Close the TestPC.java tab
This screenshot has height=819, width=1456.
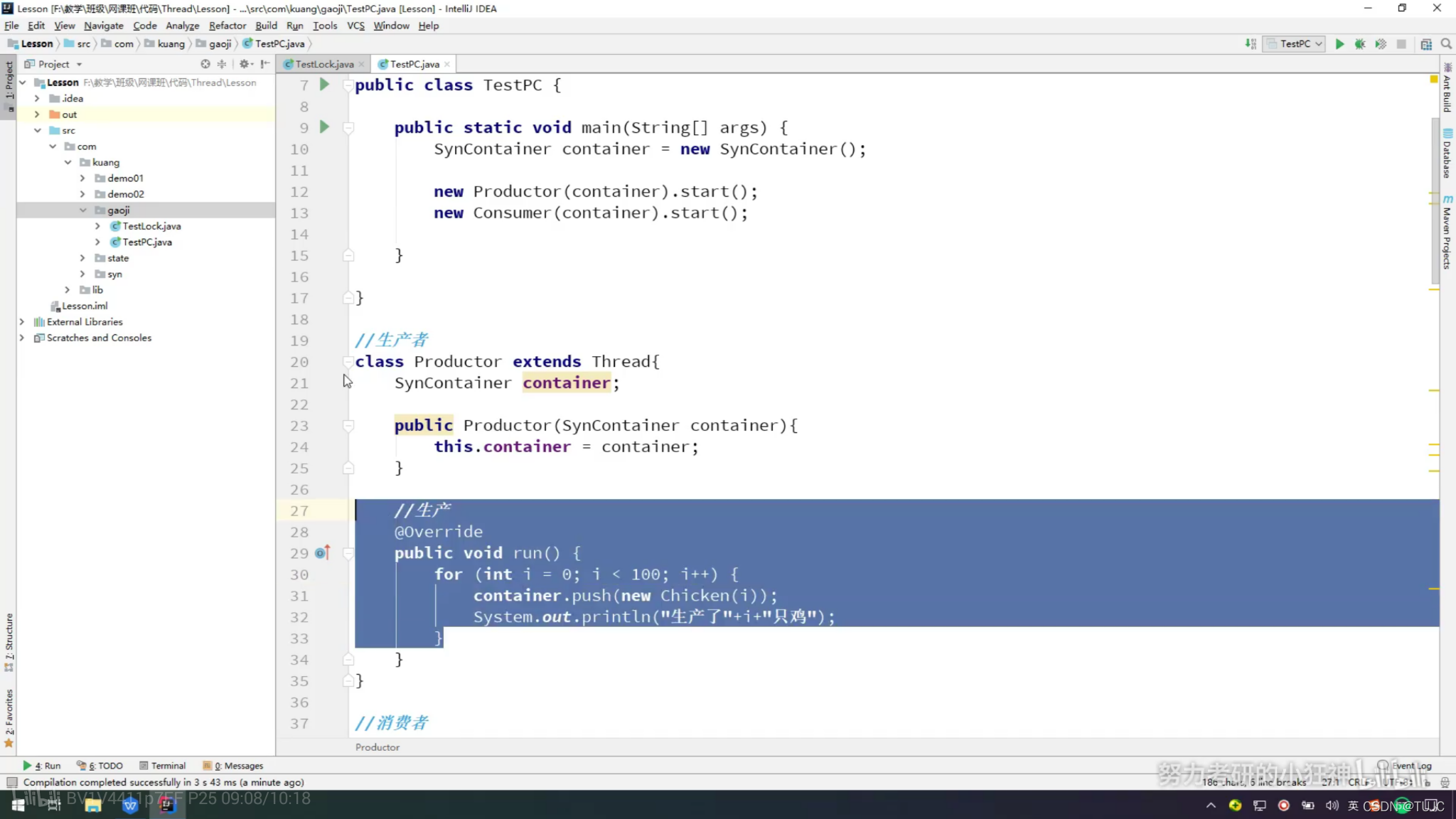click(x=447, y=65)
